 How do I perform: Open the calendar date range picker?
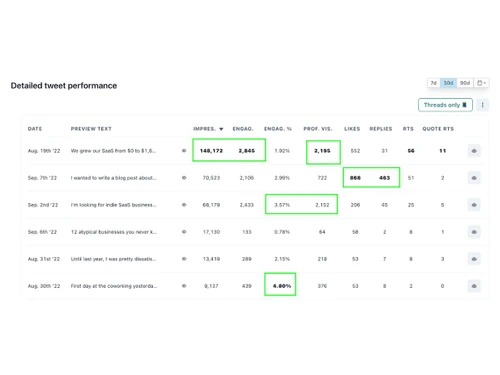(481, 83)
